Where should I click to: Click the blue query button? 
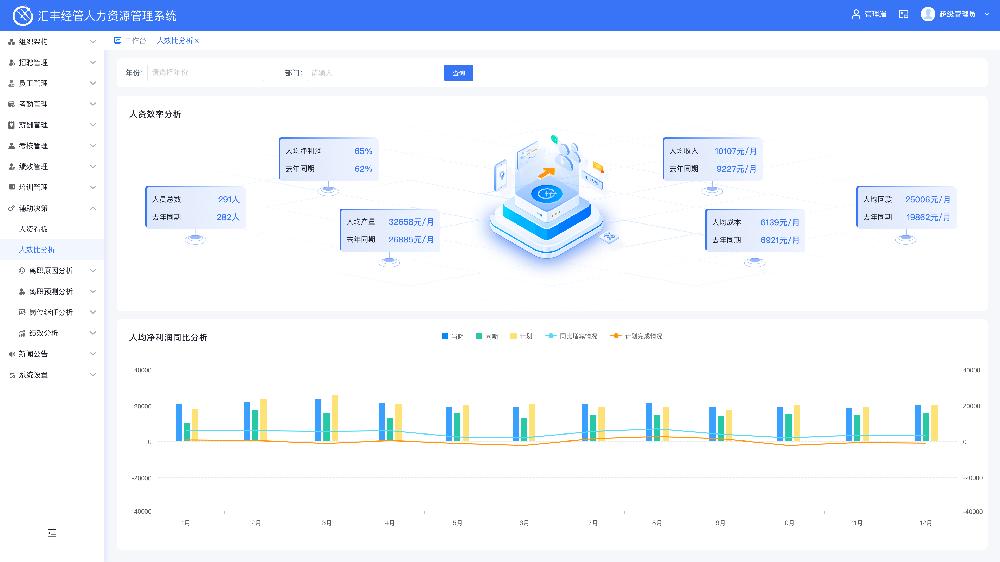(458, 73)
